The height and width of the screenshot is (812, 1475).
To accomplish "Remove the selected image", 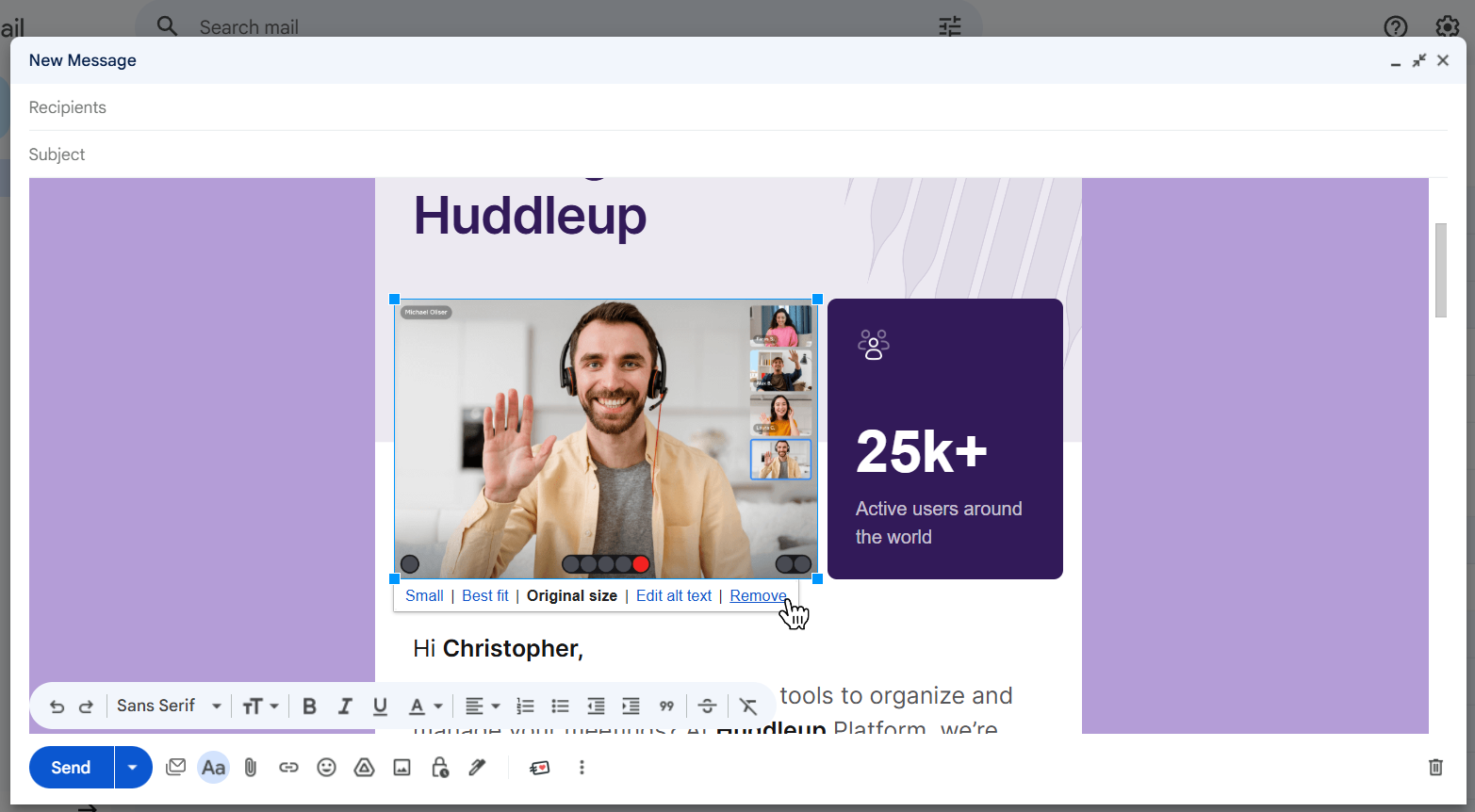I will click(759, 596).
